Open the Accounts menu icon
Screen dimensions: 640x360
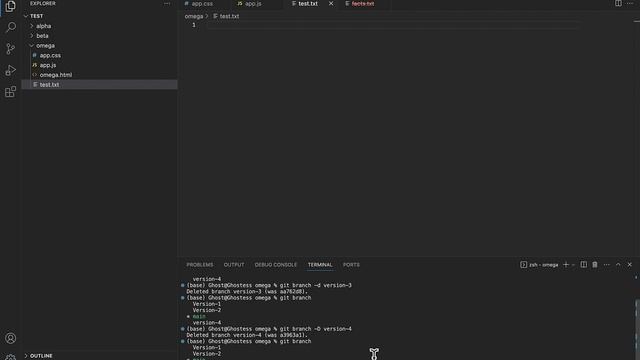11,338
